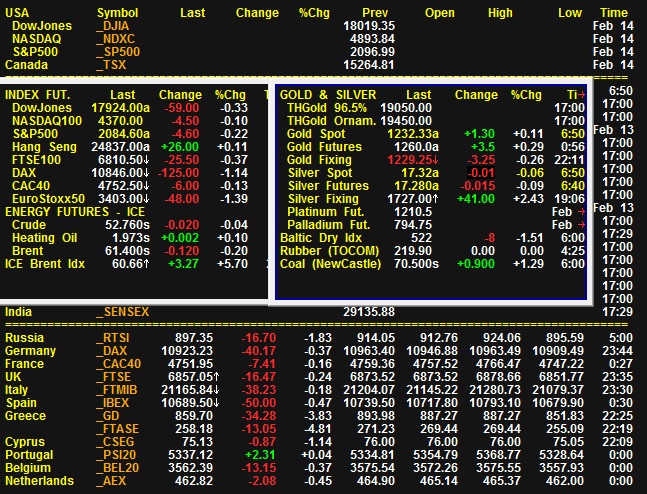Select Gold Spot last 1232.33a
647x494 pixels.
413,134
